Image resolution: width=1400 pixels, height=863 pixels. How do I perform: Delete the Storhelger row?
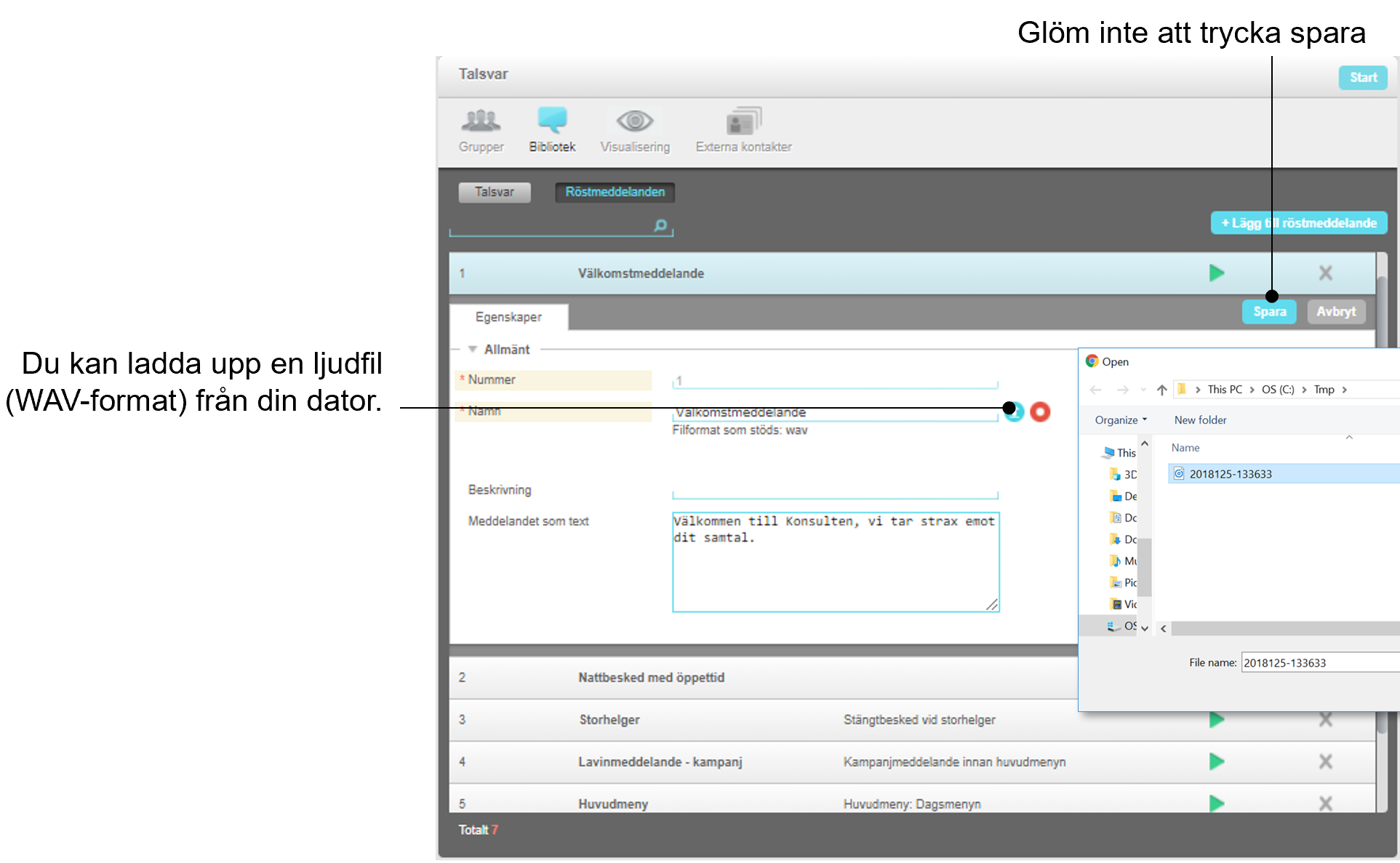pyautogui.click(x=1326, y=720)
